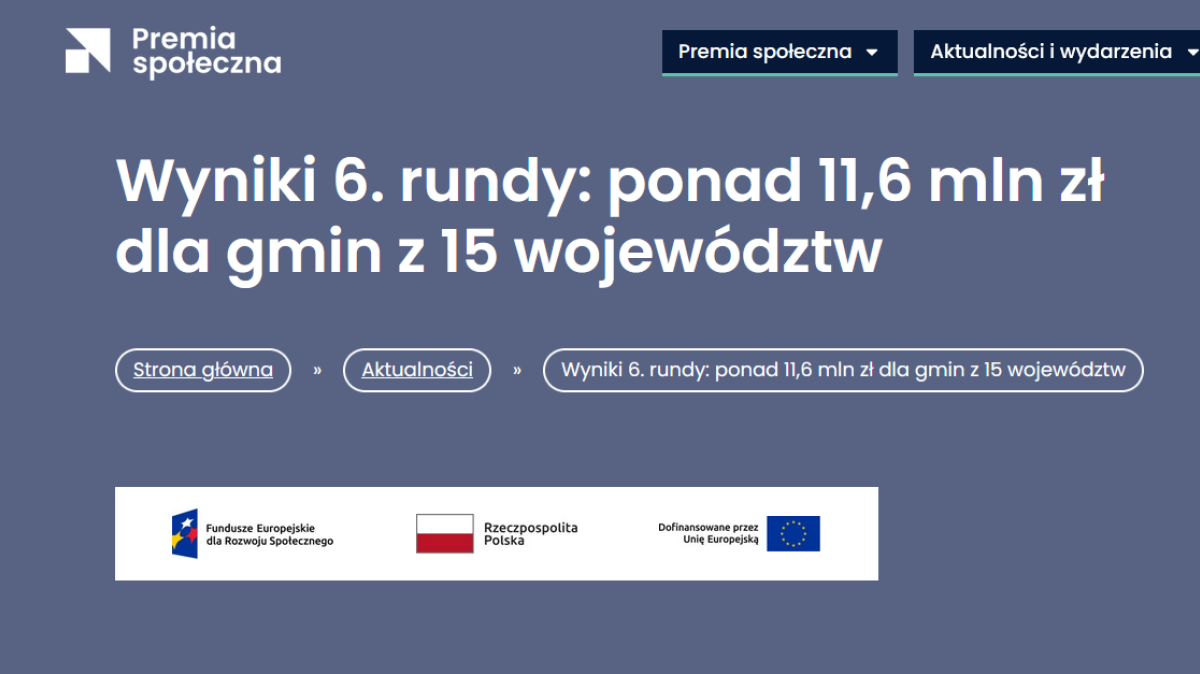Expand the Aktualności i wydarzenia menu
This screenshot has height=674, width=1200.
click(x=1055, y=51)
